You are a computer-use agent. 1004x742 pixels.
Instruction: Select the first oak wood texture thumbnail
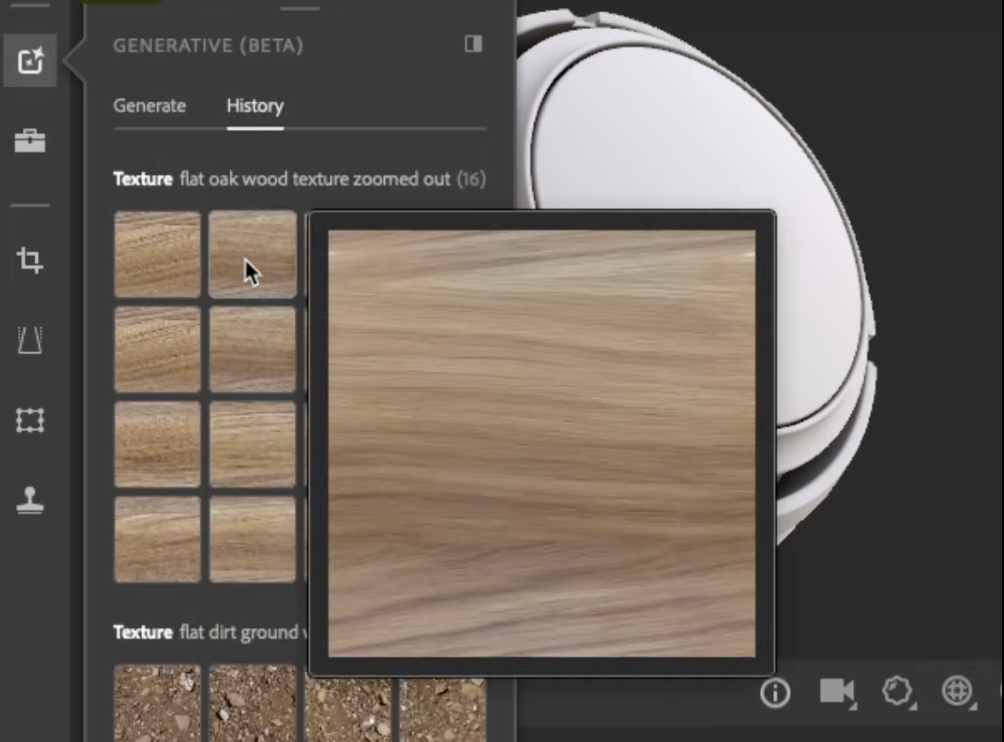tap(157, 255)
